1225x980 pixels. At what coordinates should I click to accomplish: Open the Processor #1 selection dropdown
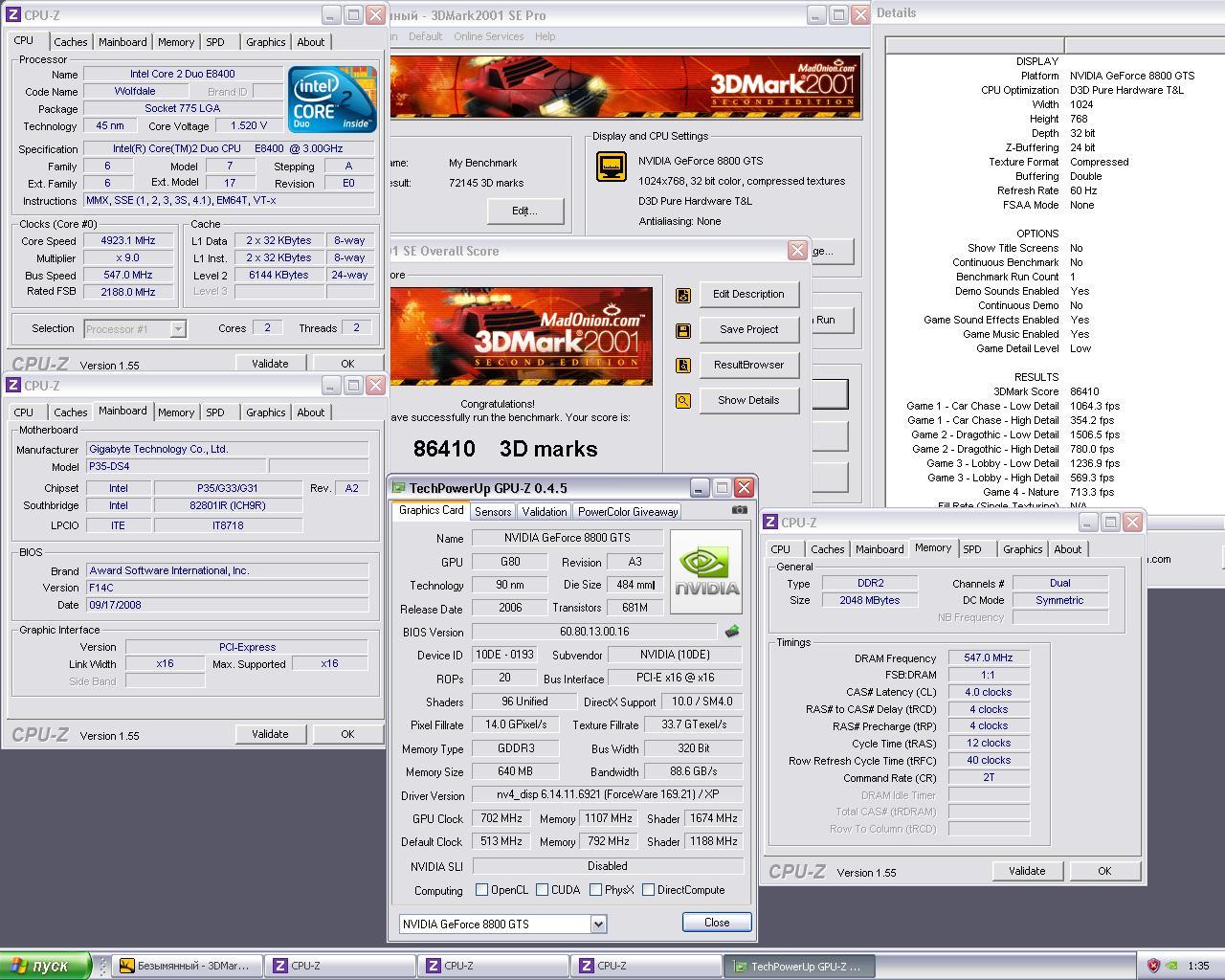coord(177,329)
